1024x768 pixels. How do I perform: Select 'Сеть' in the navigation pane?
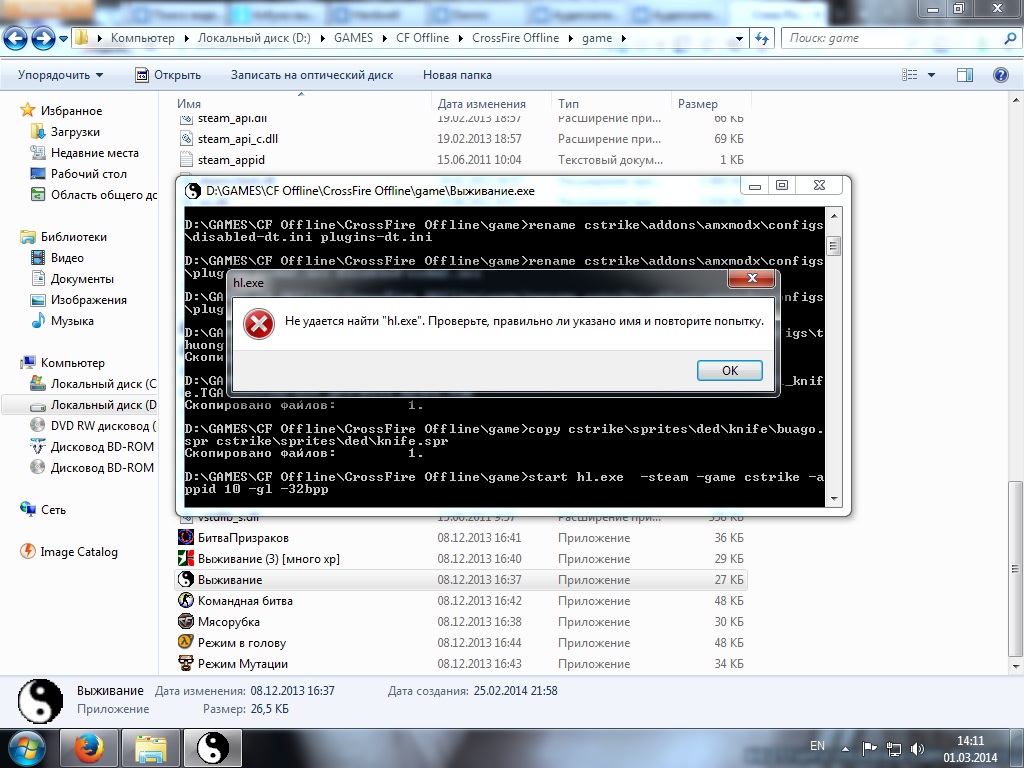pos(53,510)
